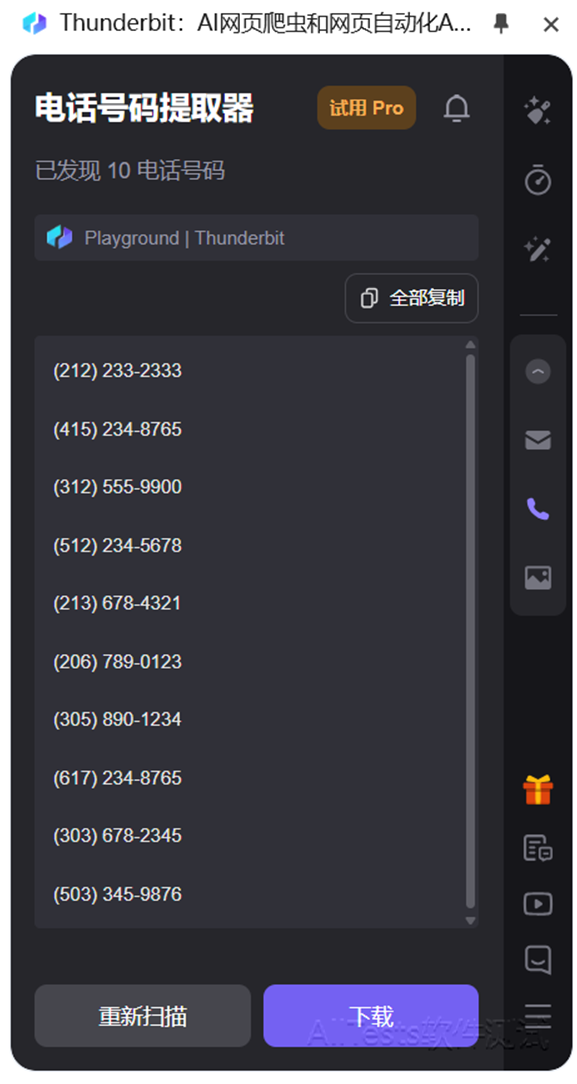Click the 试用 Pro trial button

366,108
